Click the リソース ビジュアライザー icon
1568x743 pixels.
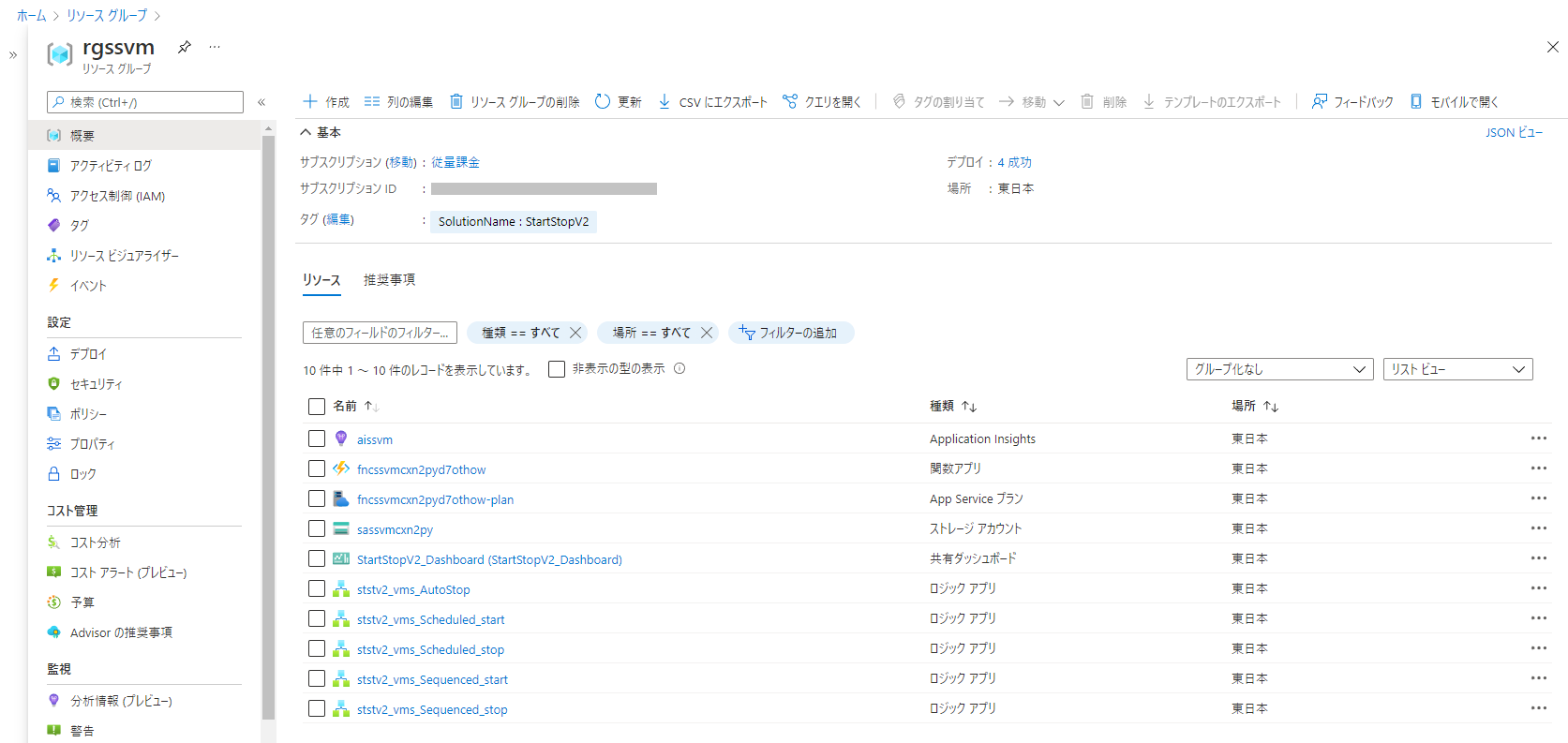point(54,255)
